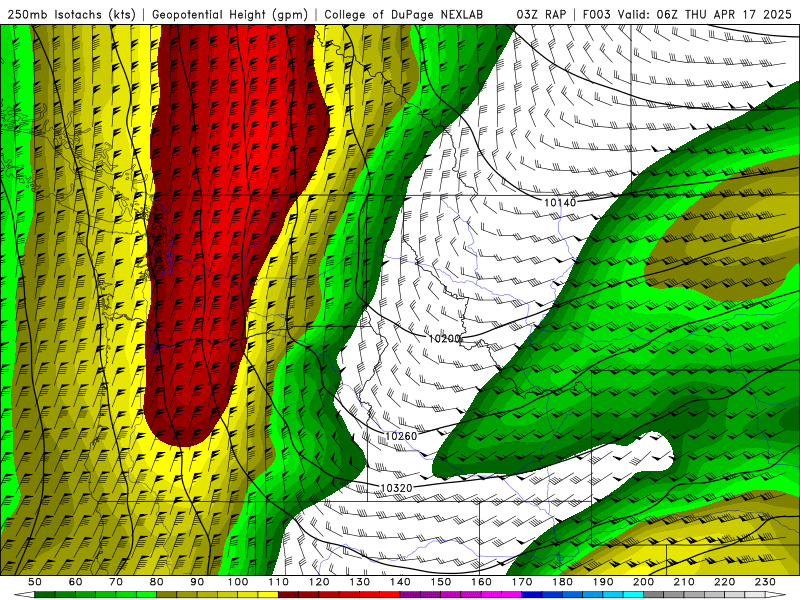This screenshot has width=800, height=600.
Task: Pick the dark blue swatch right of the 170 tick
Action: click(x=532, y=595)
